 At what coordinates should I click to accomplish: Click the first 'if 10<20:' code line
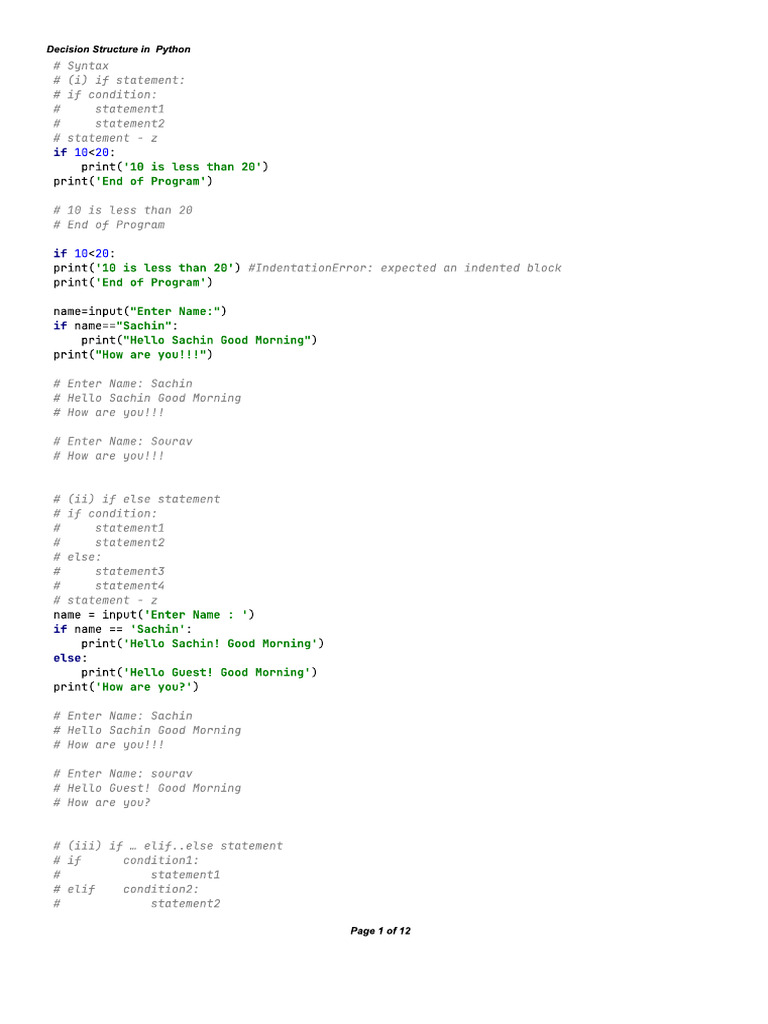84,152
